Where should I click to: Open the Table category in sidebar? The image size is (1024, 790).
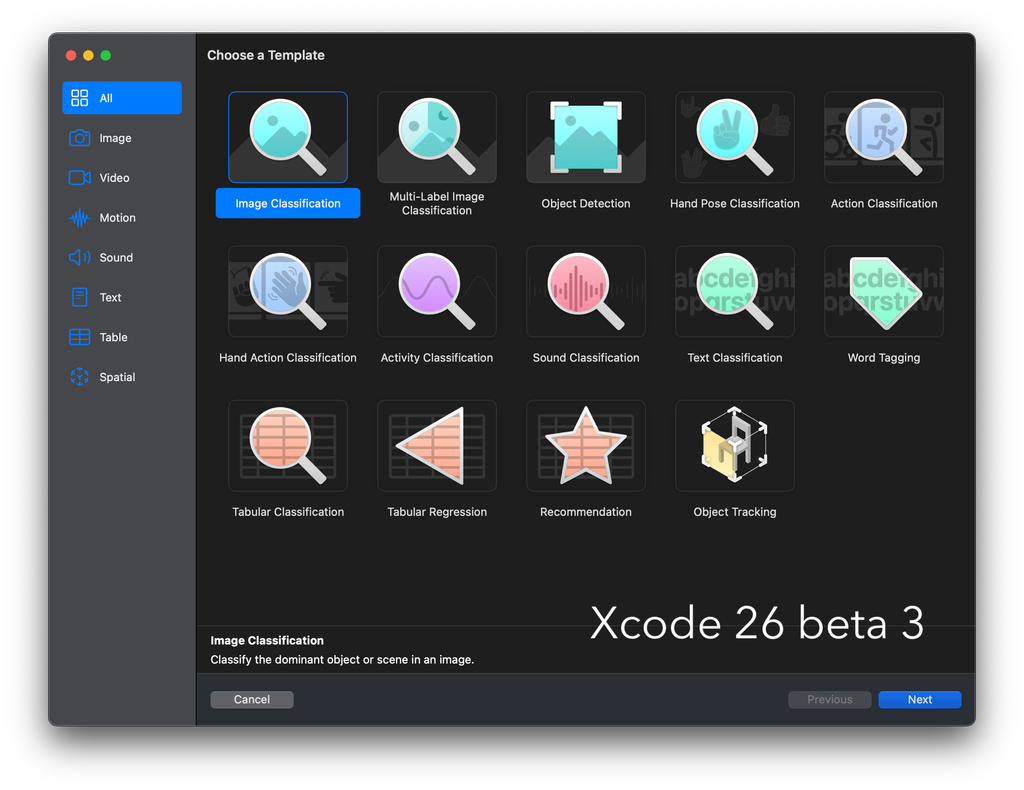click(x=122, y=337)
